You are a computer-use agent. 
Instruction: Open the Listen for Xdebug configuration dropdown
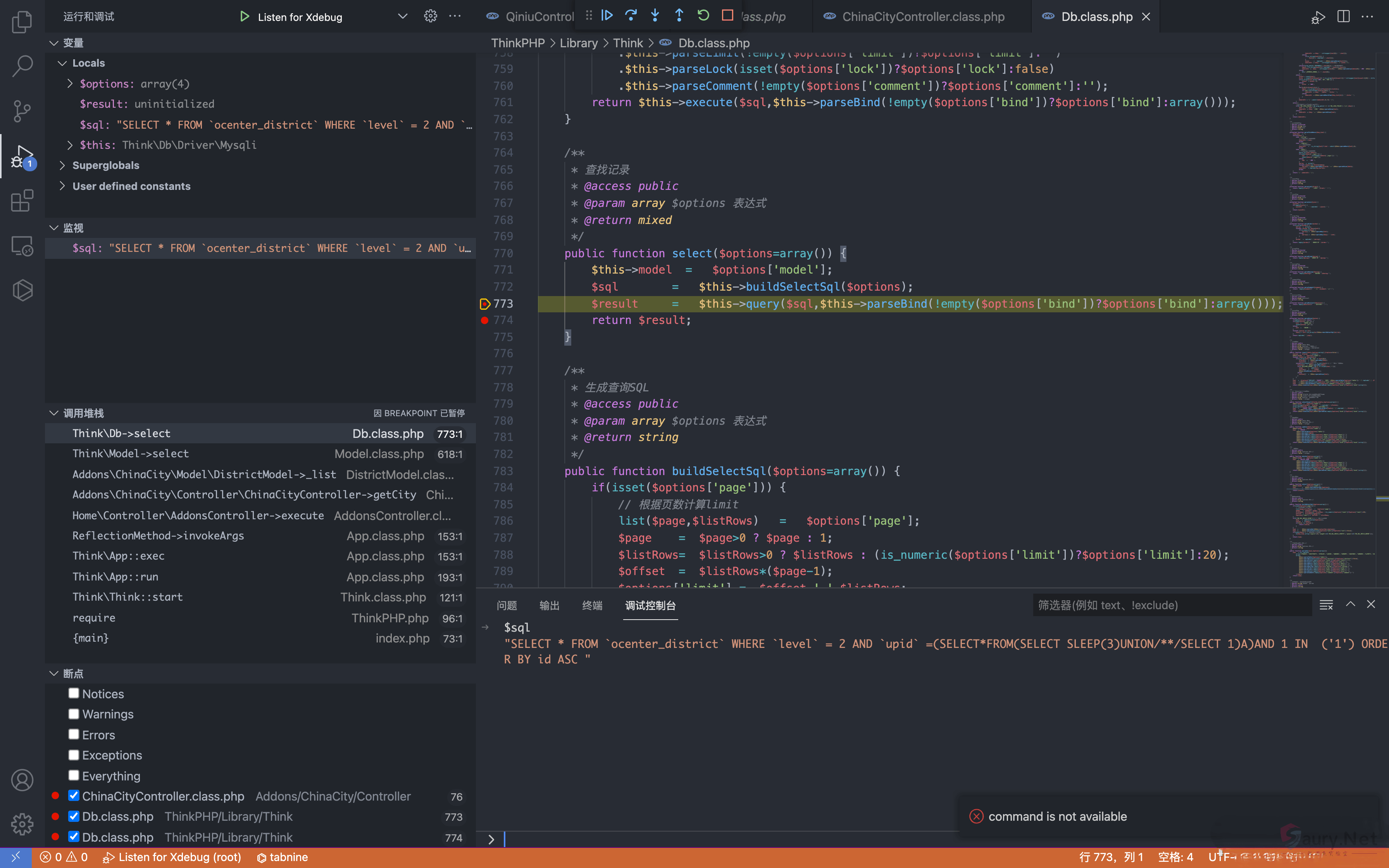[x=402, y=16]
